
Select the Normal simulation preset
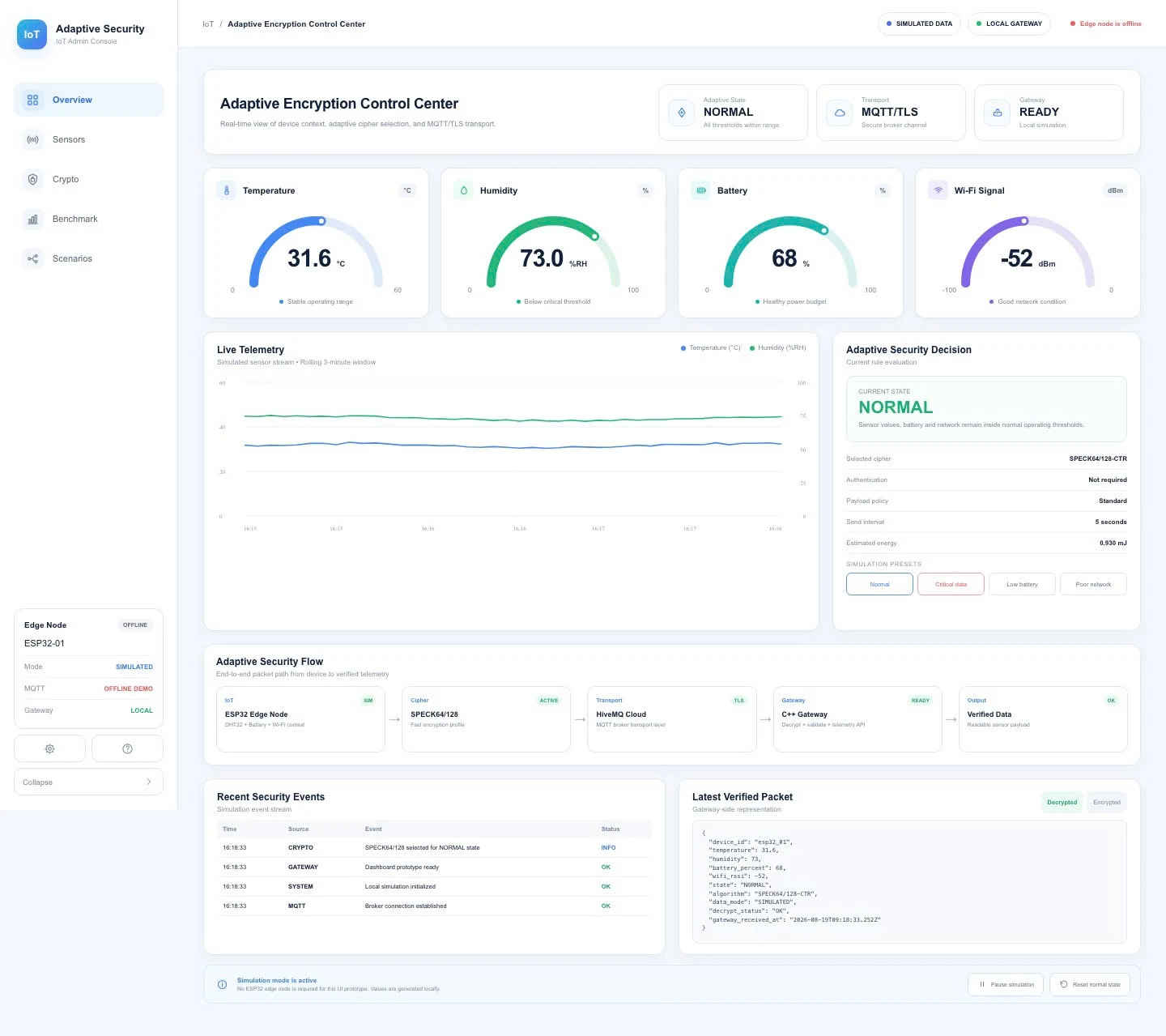coord(879,584)
